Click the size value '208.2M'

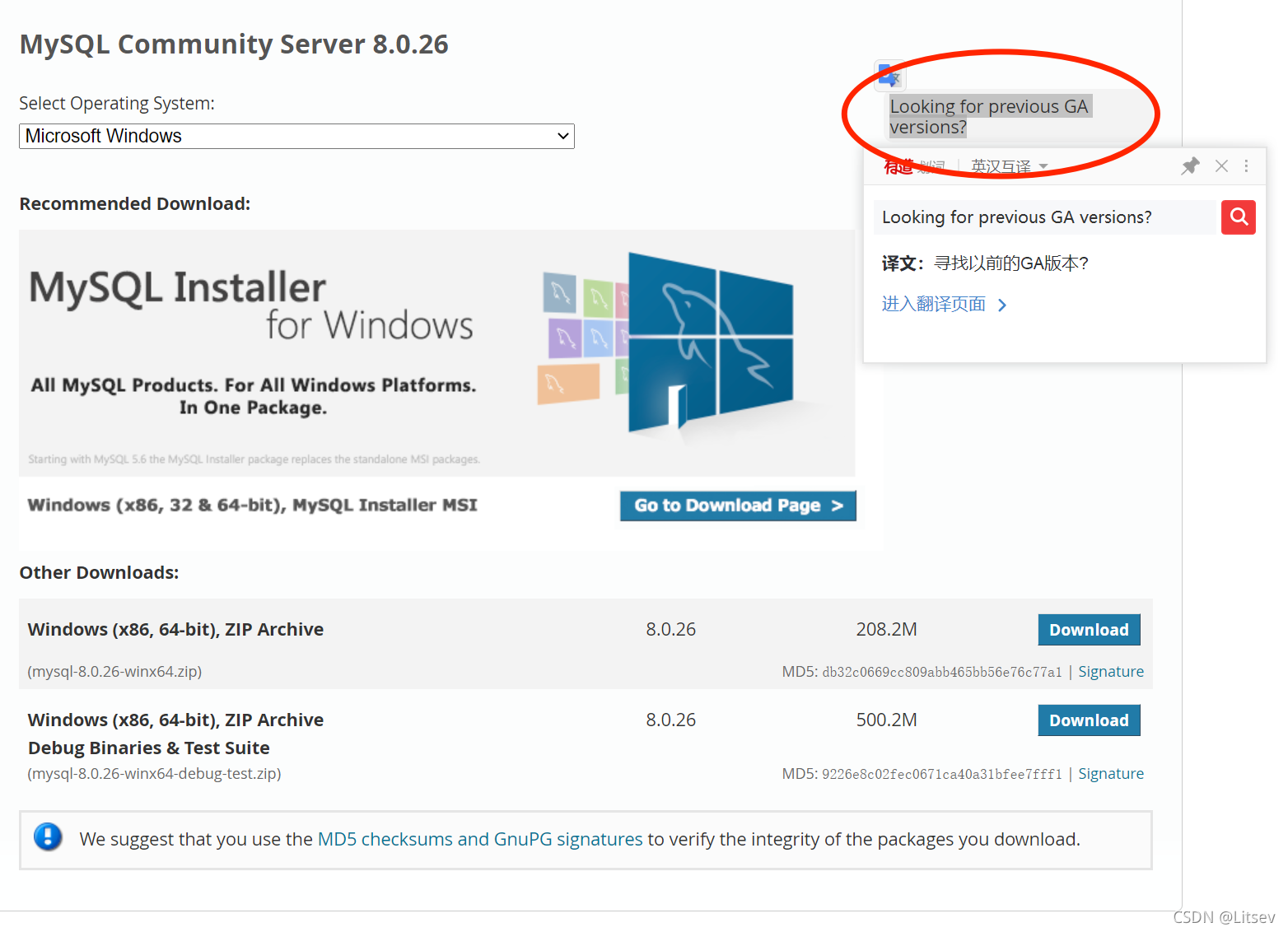click(886, 630)
